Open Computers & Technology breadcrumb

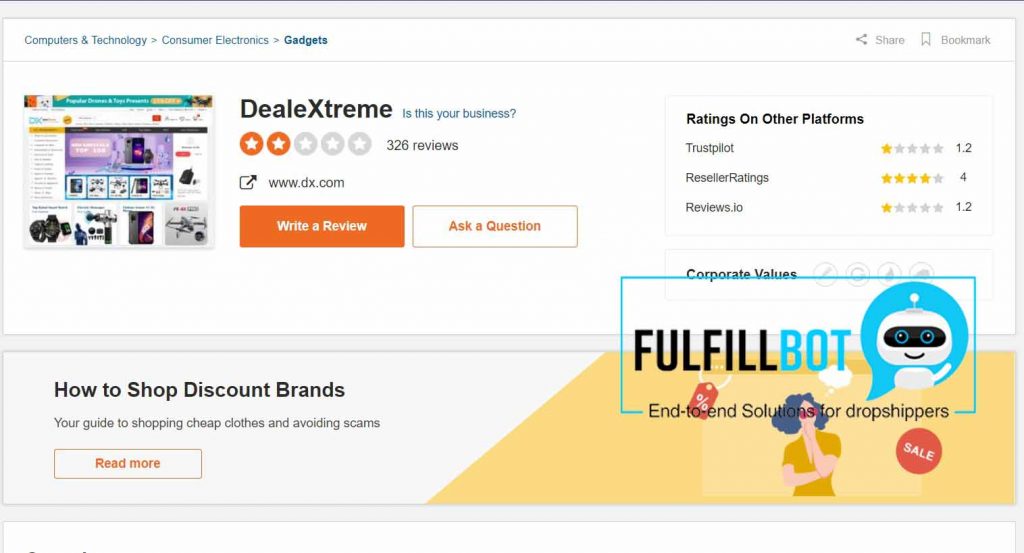86,40
